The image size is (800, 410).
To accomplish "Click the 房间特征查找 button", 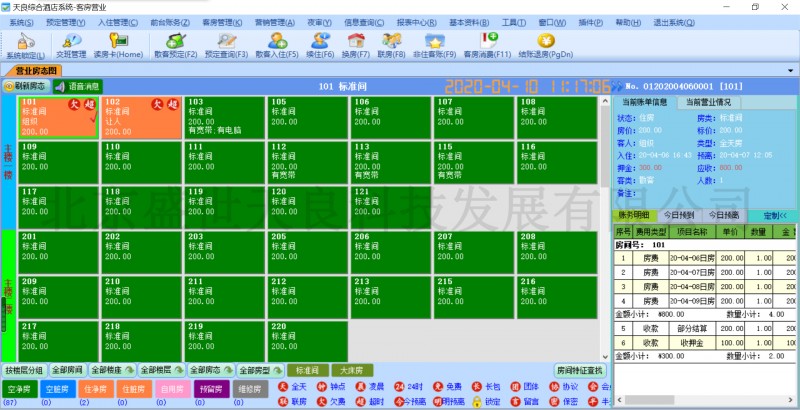I will 580,370.
